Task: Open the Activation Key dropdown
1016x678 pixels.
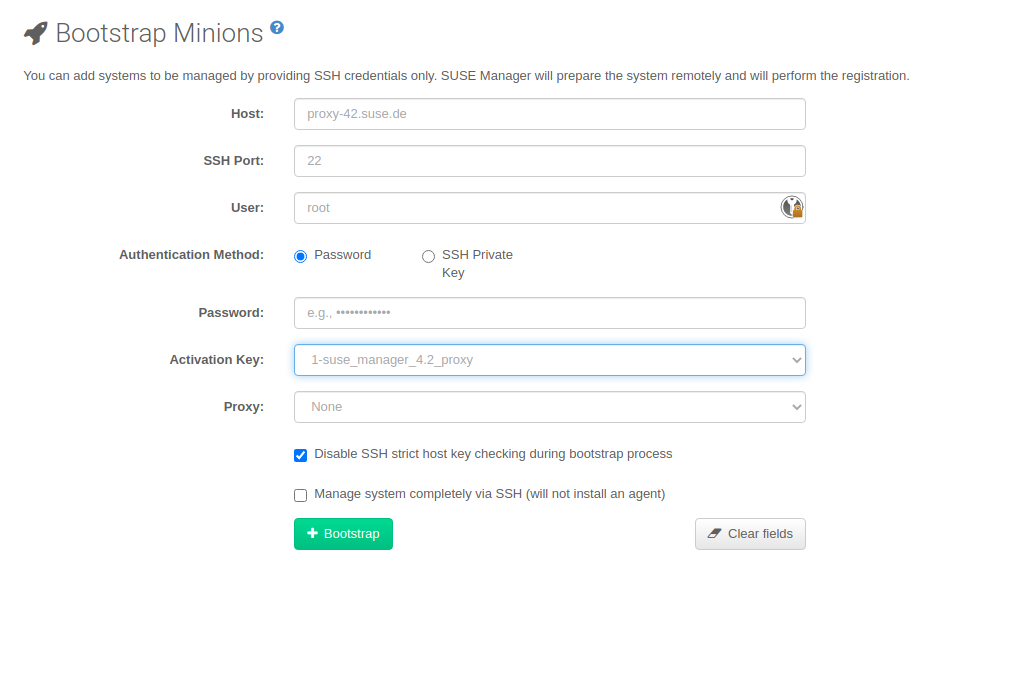Action: [549, 360]
